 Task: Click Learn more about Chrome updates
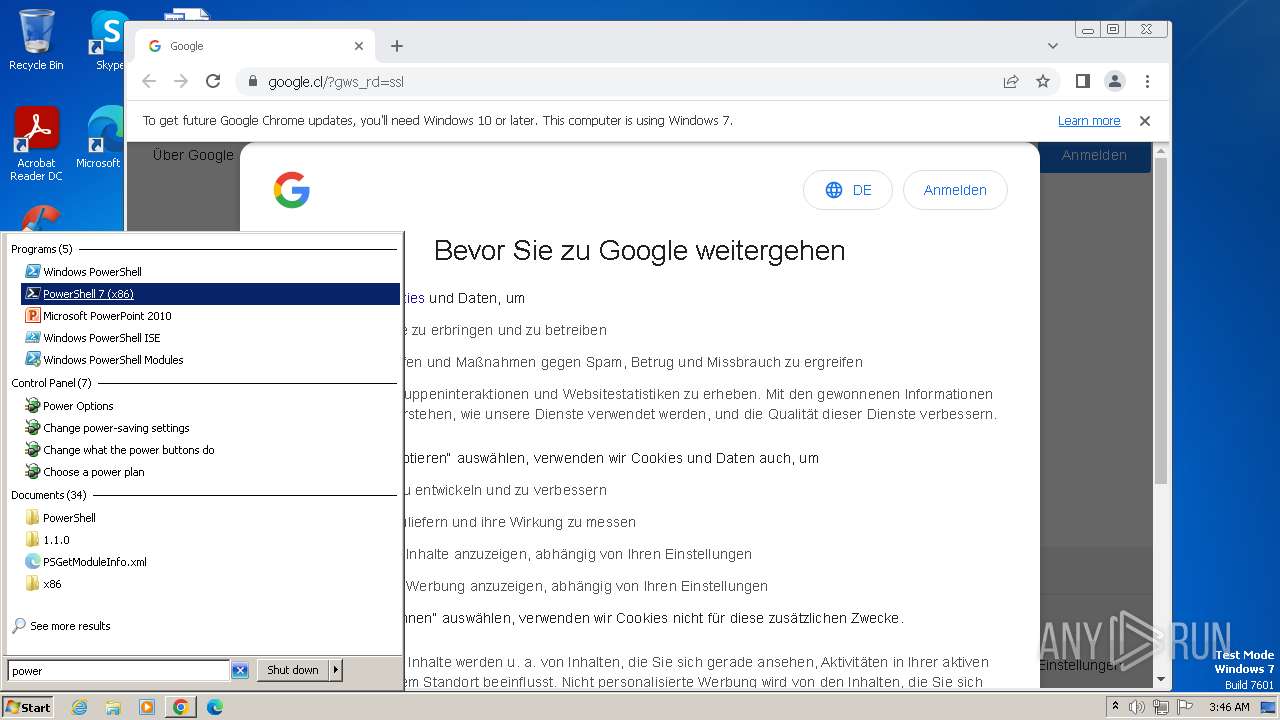[1089, 121]
